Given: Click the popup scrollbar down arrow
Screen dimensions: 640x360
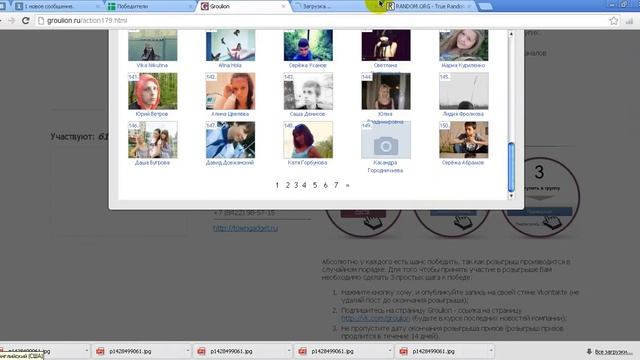Looking at the screenshot, I should [511, 196].
